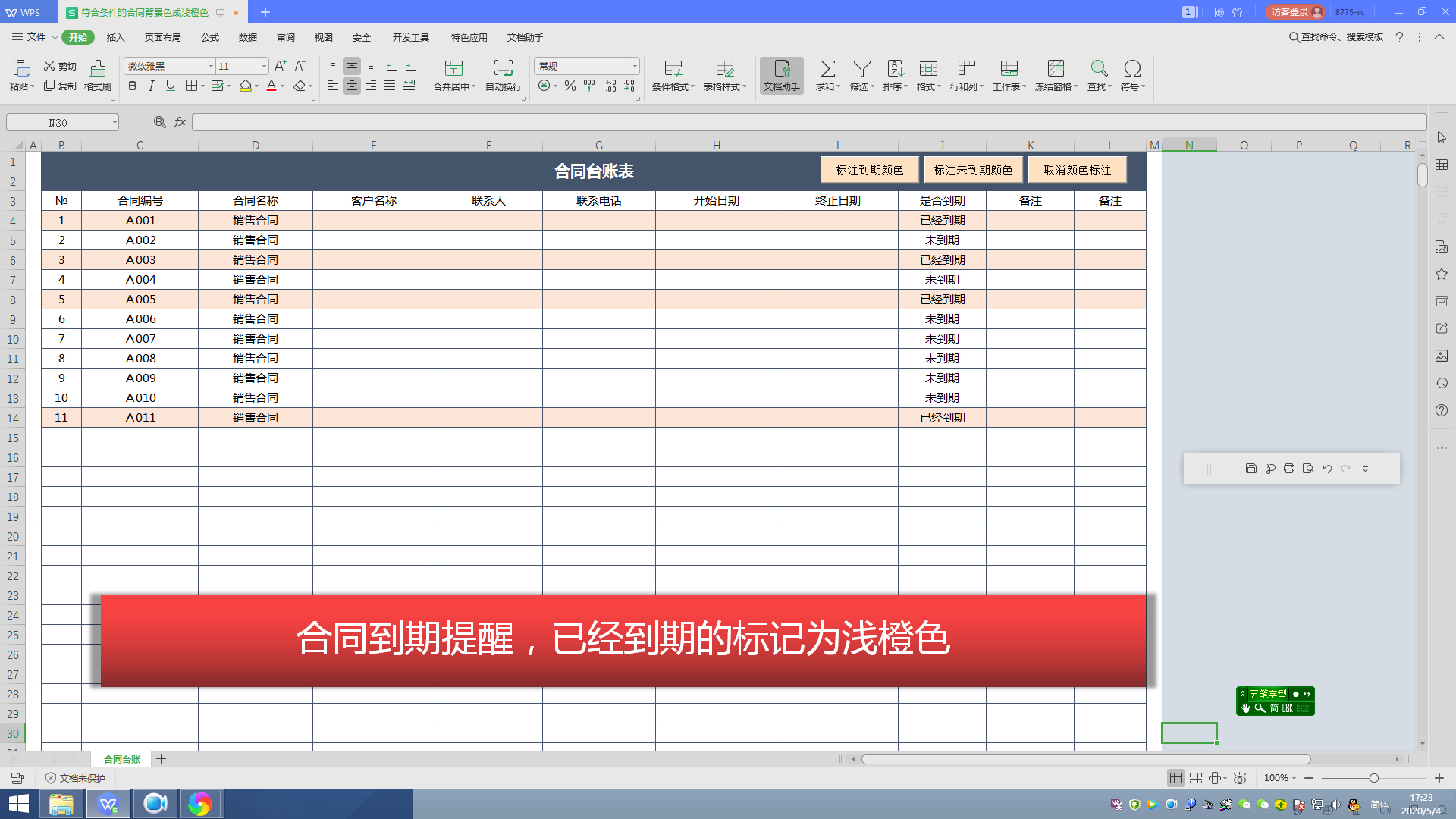This screenshot has width=1456, height=819.
Task: Expand the fill color dropdown arrow
Action: [257, 86]
